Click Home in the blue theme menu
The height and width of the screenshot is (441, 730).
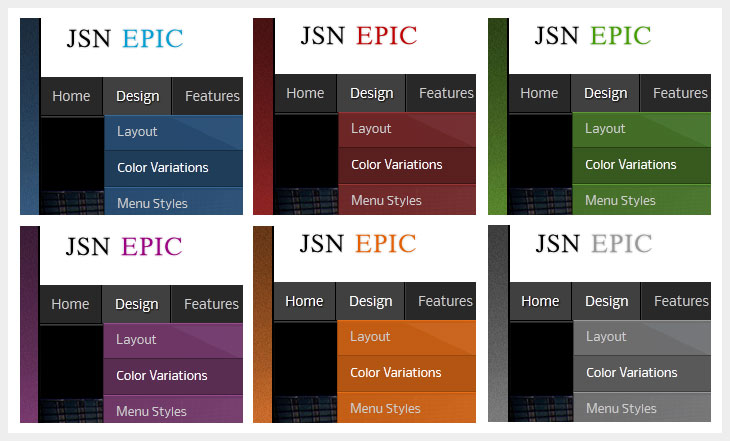(71, 96)
